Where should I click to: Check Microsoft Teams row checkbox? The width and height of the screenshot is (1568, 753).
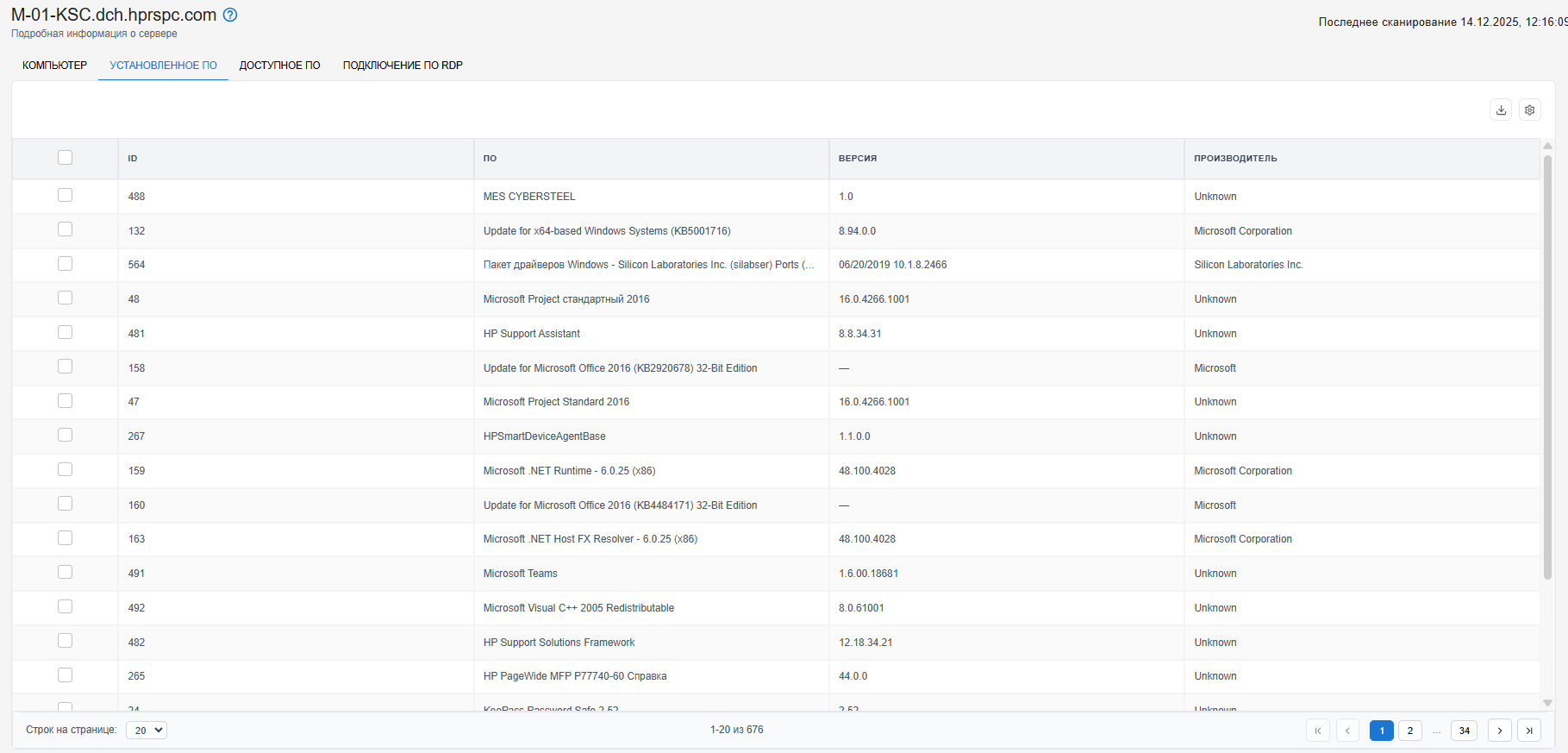tap(65, 573)
